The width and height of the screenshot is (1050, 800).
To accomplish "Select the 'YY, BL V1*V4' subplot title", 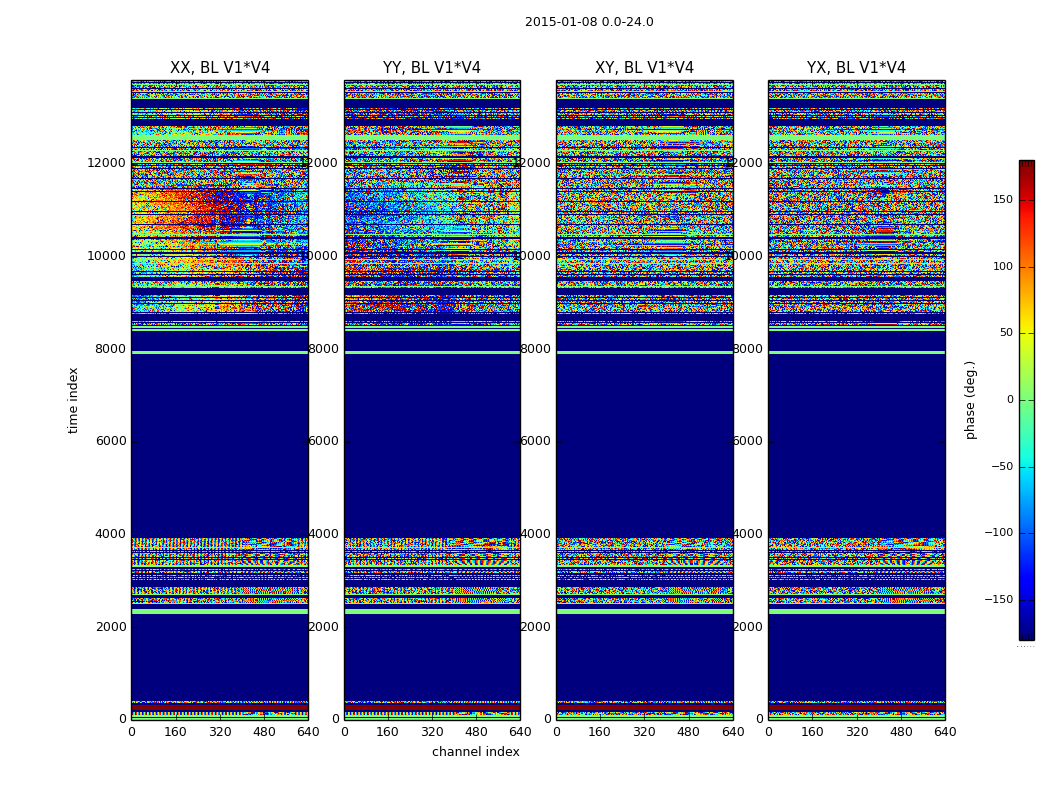I will pos(432,68).
